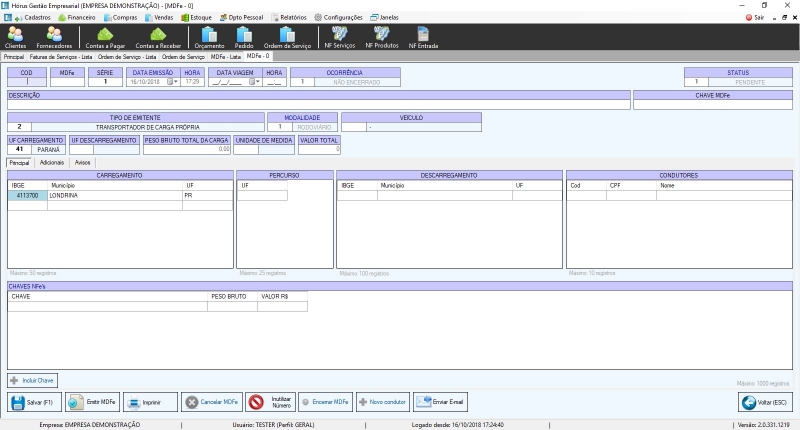Screen dimensions: 800x430
Task: Click Tipo de Emitente code field
Action: [x=19, y=127]
